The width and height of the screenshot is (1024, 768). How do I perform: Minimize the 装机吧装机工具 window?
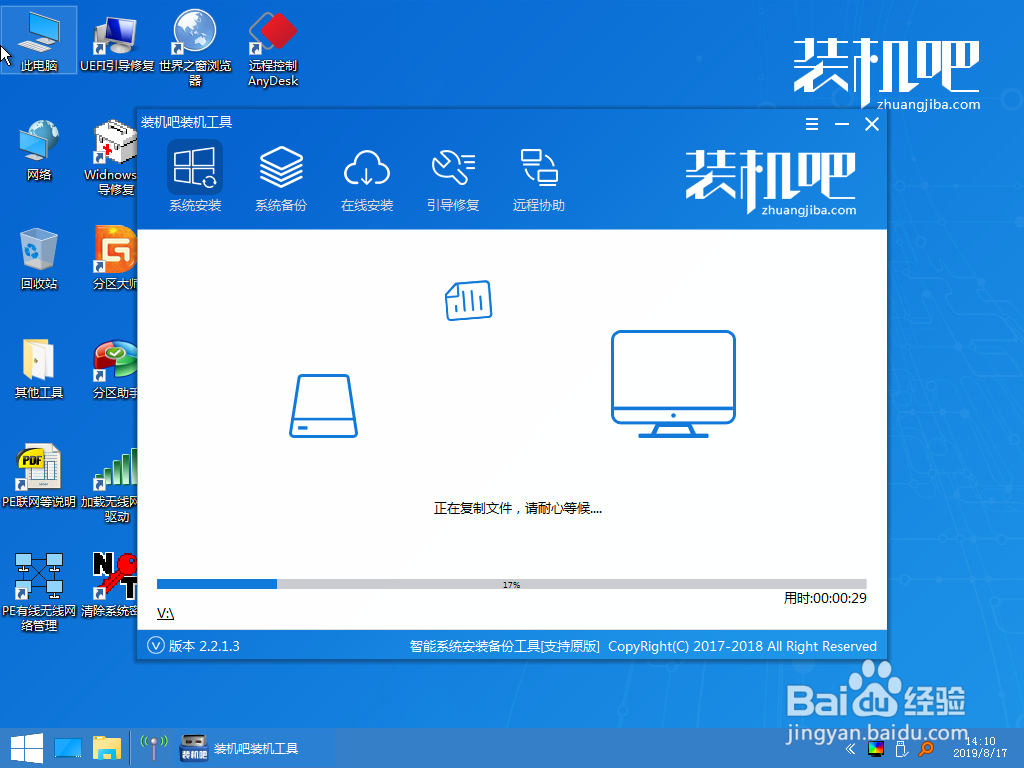pos(842,124)
